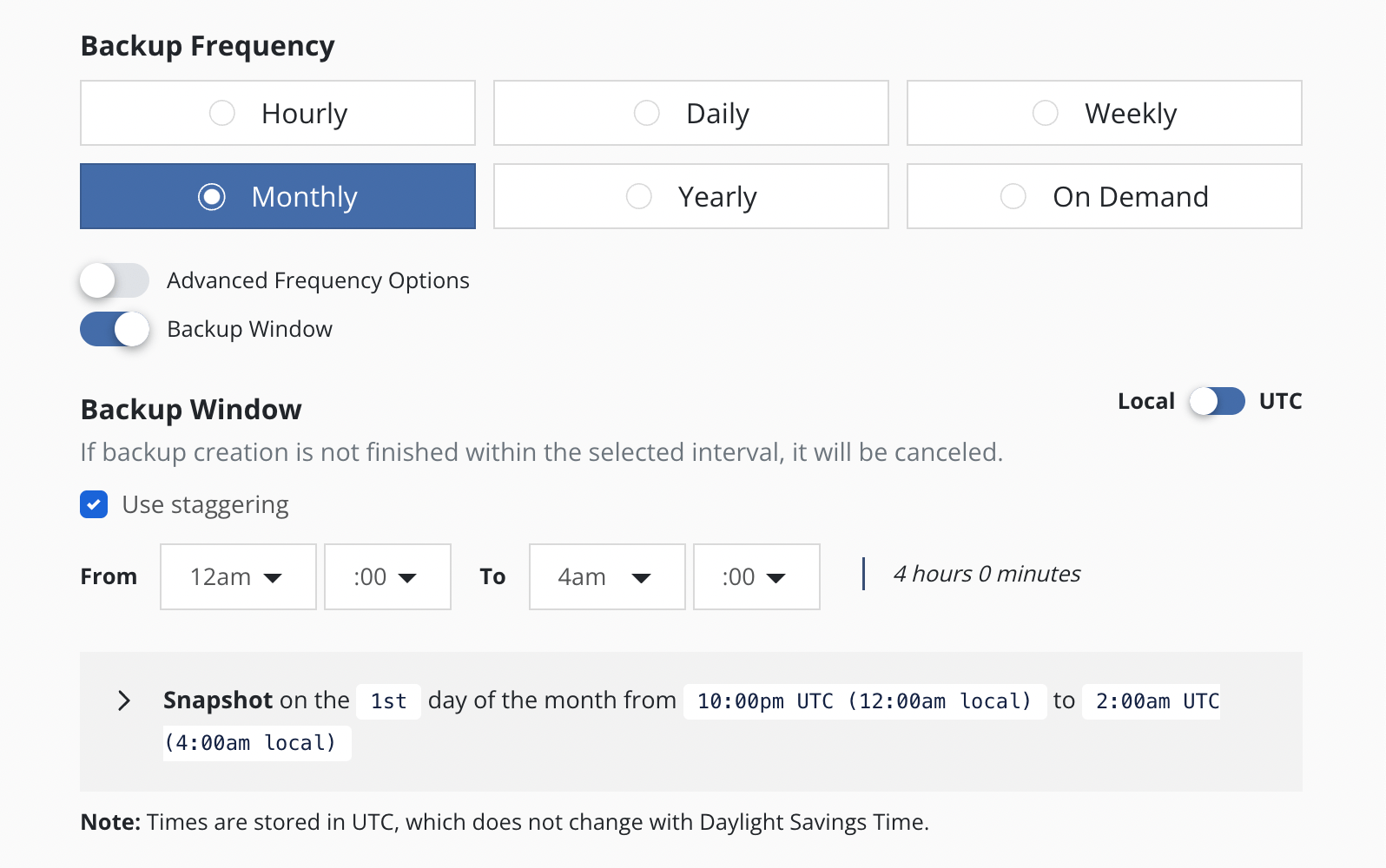Choose Daily backup frequency
The height and width of the screenshot is (868, 1386).
tap(690, 113)
